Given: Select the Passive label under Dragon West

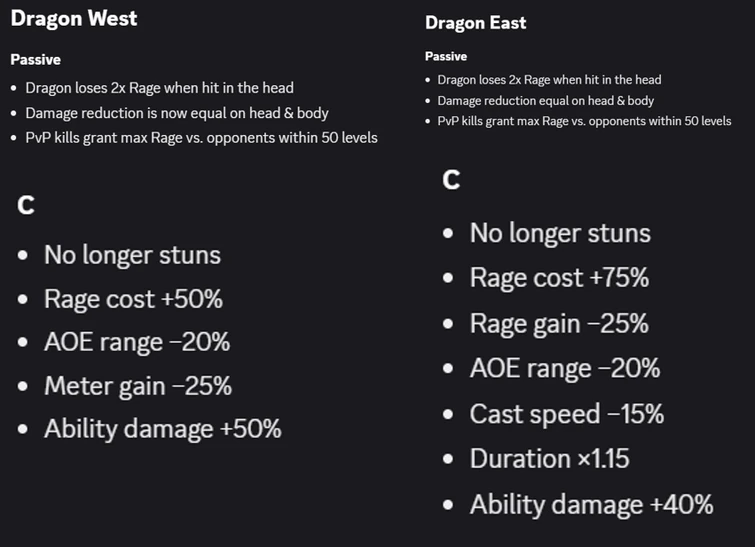Looking at the screenshot, I should coord(36,60).
